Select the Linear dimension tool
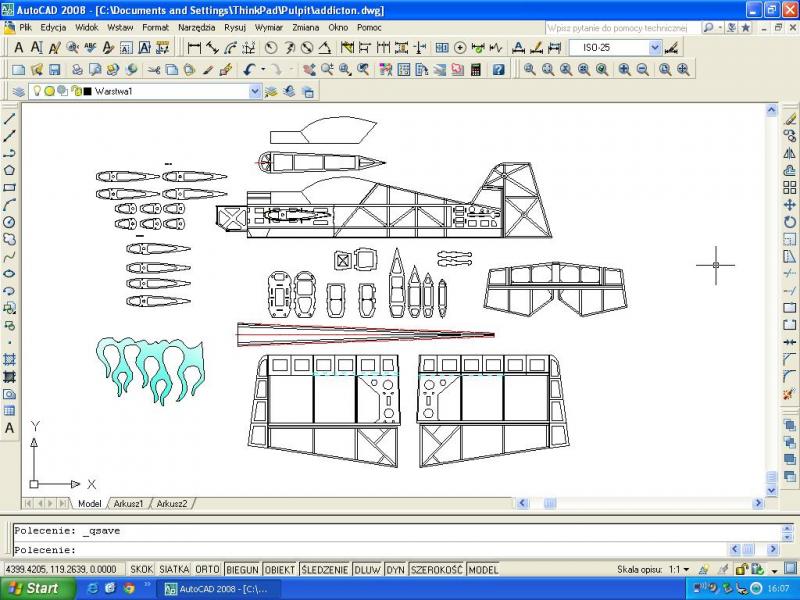This screenshot has width=800, height=600. pyautogui.click(x=195, y=47)
